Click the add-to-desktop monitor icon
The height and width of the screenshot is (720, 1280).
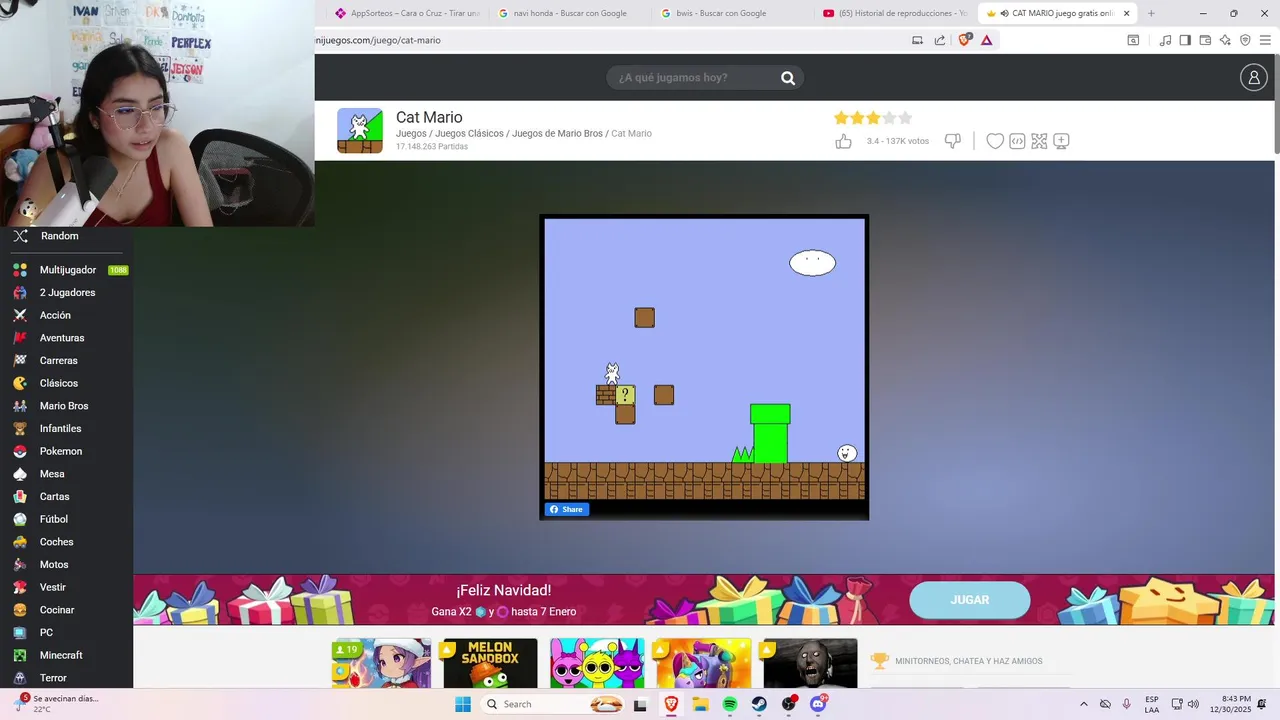[1061, 141]
